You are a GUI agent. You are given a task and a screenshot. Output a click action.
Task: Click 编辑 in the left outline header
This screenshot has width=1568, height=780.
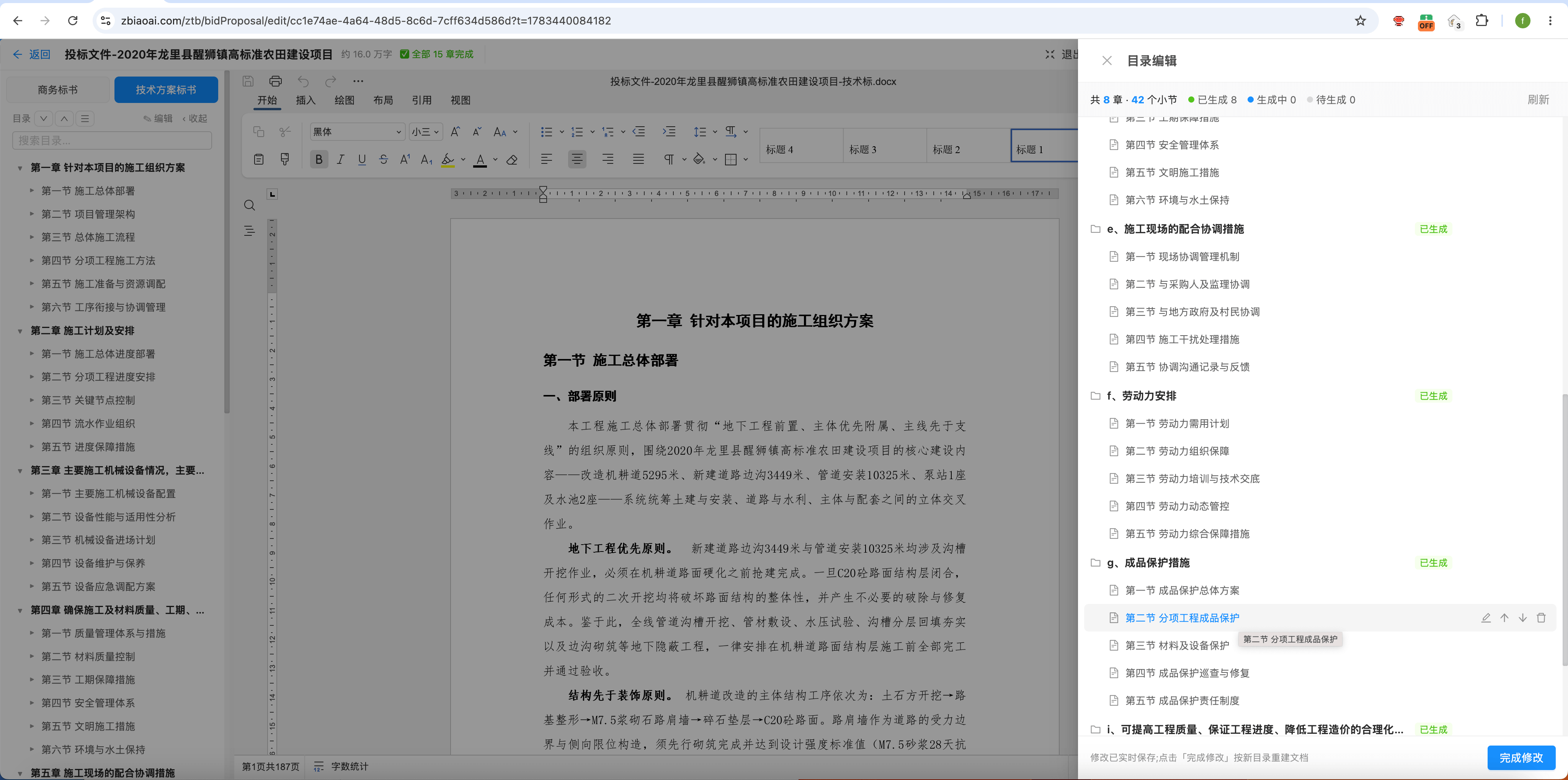coord(158,119)
